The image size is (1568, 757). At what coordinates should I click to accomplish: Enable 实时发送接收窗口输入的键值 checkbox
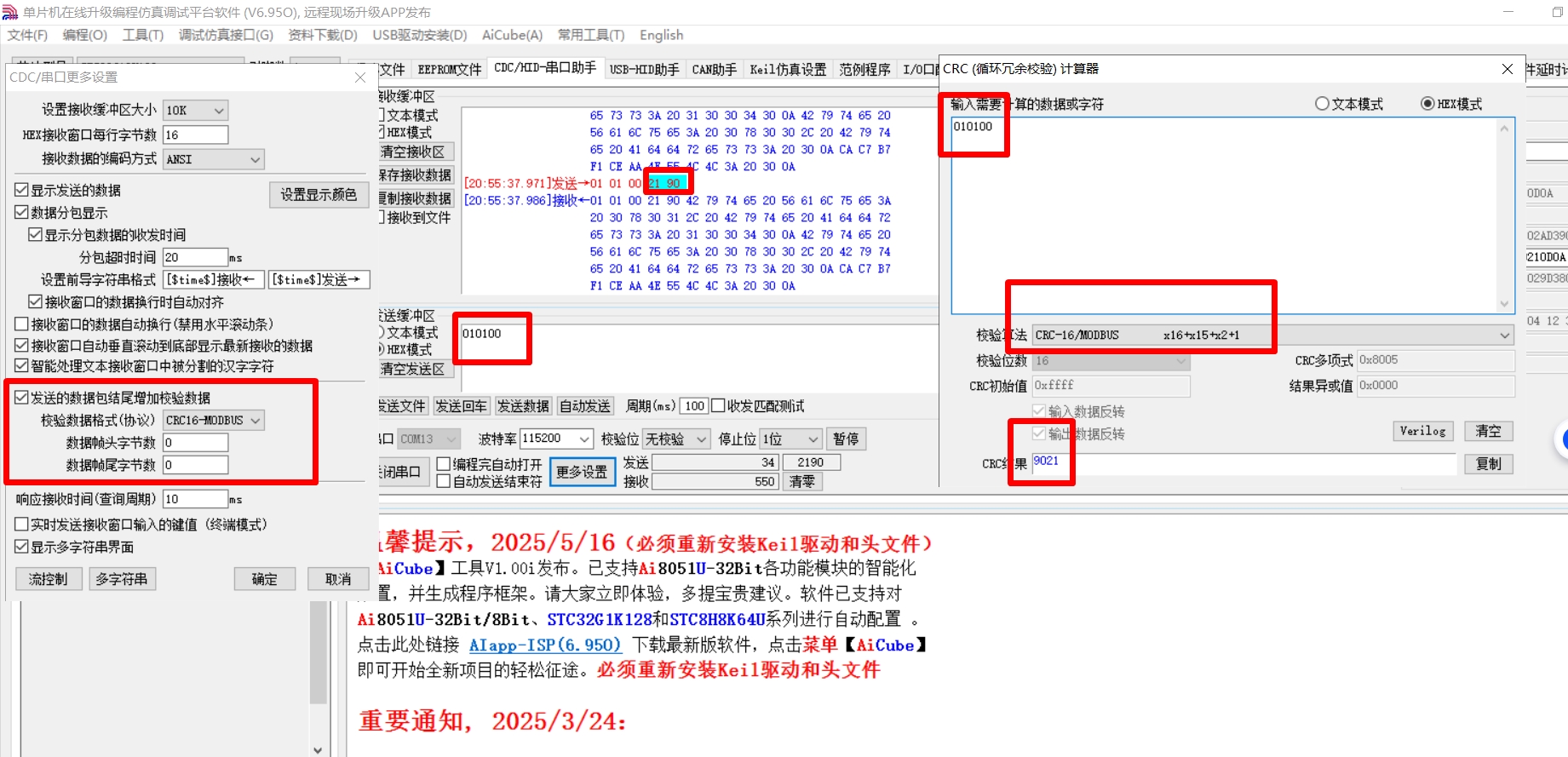point(22,524)
